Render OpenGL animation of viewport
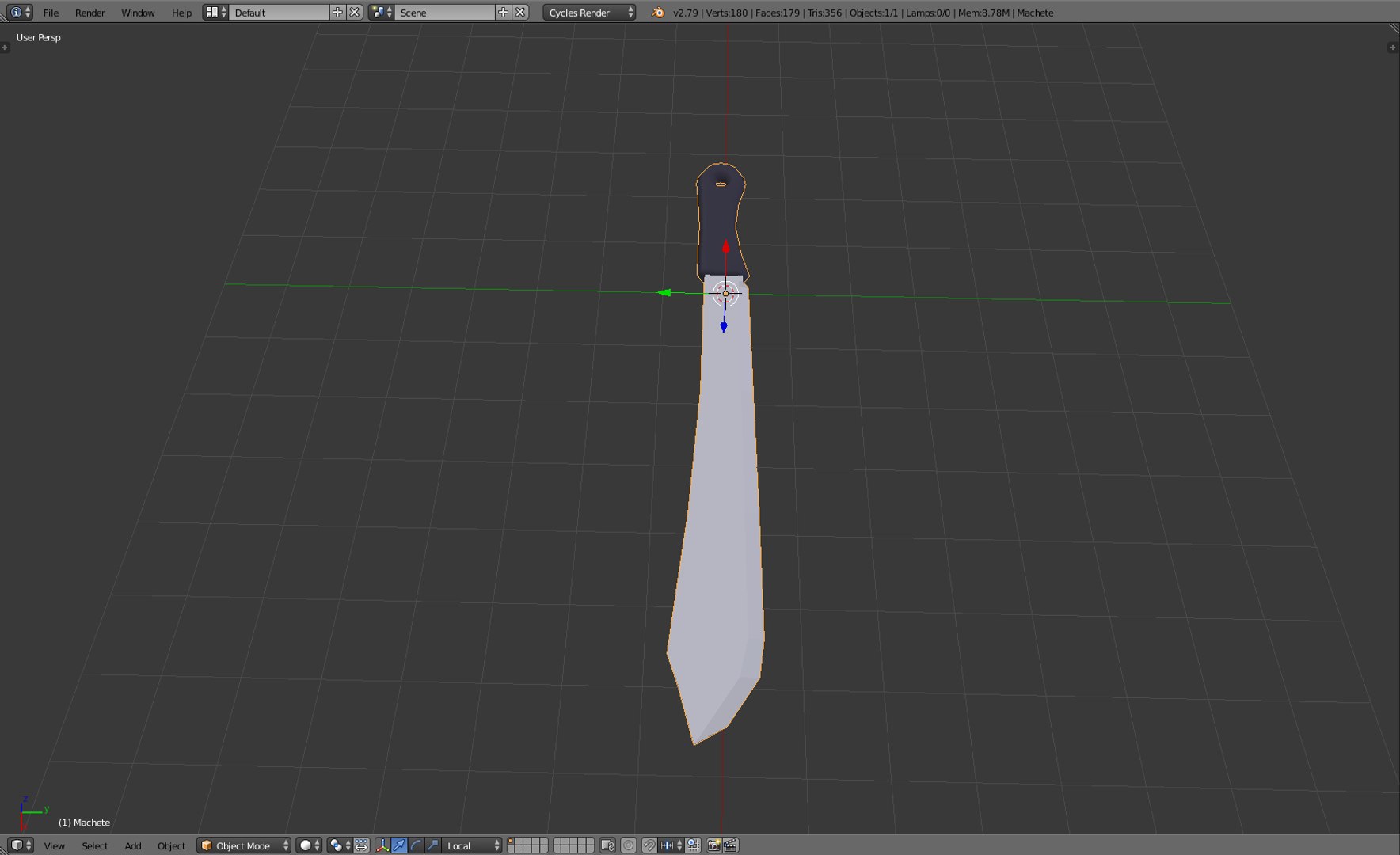Image resolution: width=1400 pixels, height=855 pixels. (731, 845)
